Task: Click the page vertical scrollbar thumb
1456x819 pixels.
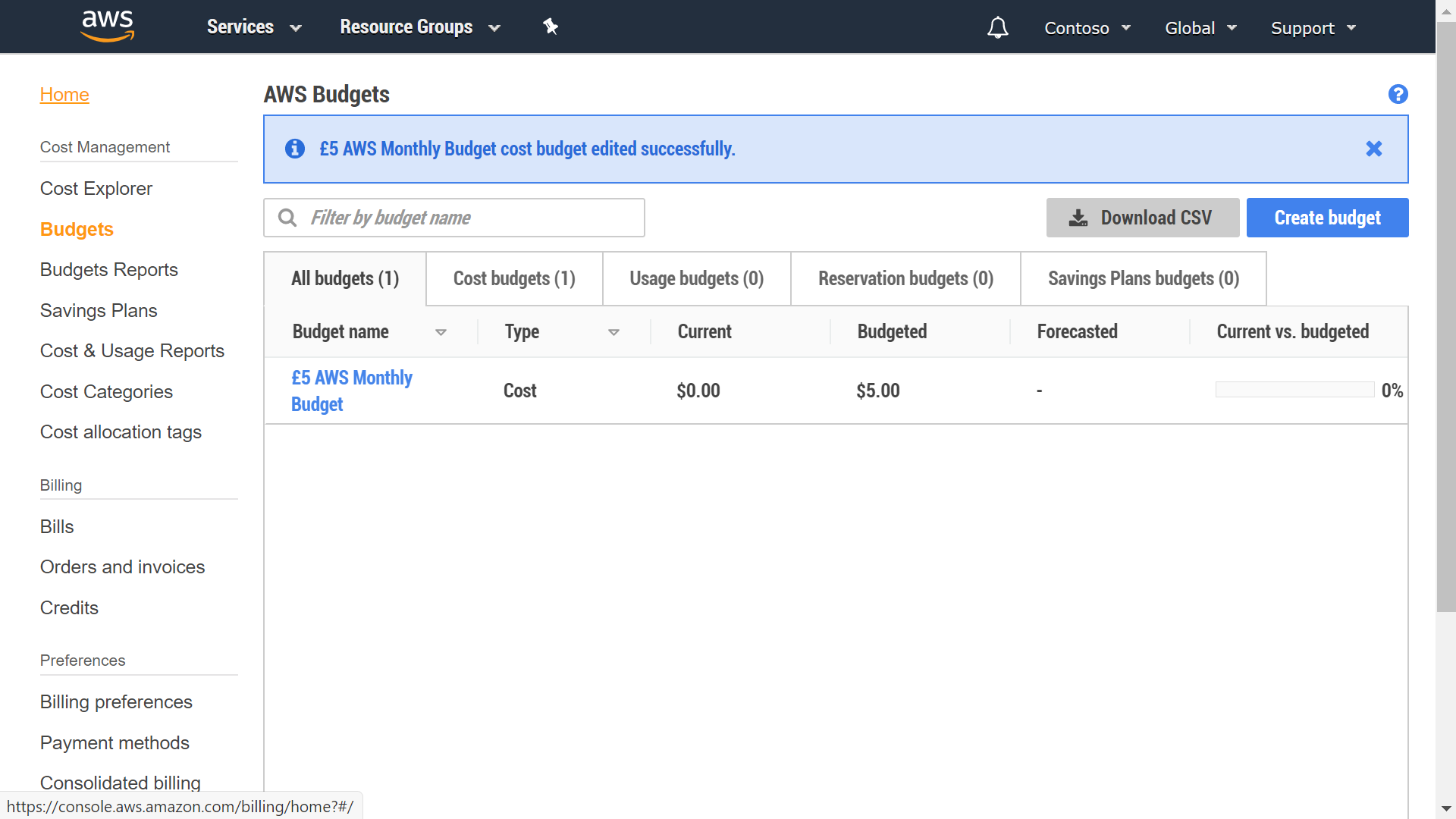Action: pyautogui.click(x=1446, y=318)
